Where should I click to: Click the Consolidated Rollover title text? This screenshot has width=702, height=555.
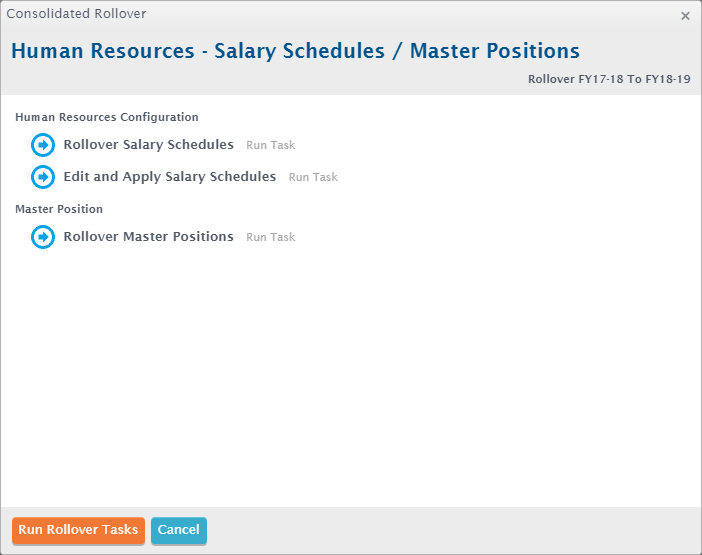point(76,14)
